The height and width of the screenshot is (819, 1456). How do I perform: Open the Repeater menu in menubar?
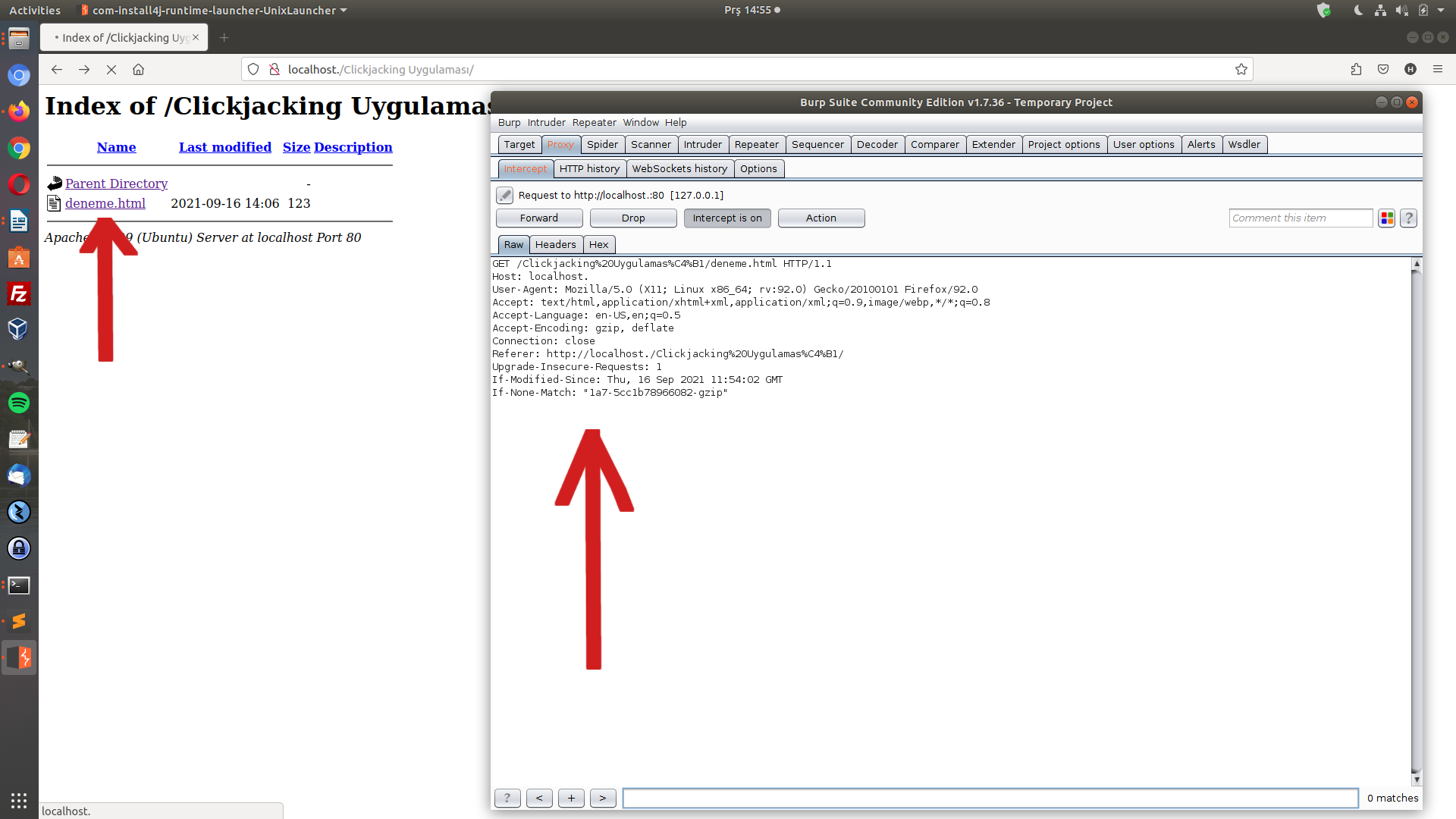click(x=595, y=122)
